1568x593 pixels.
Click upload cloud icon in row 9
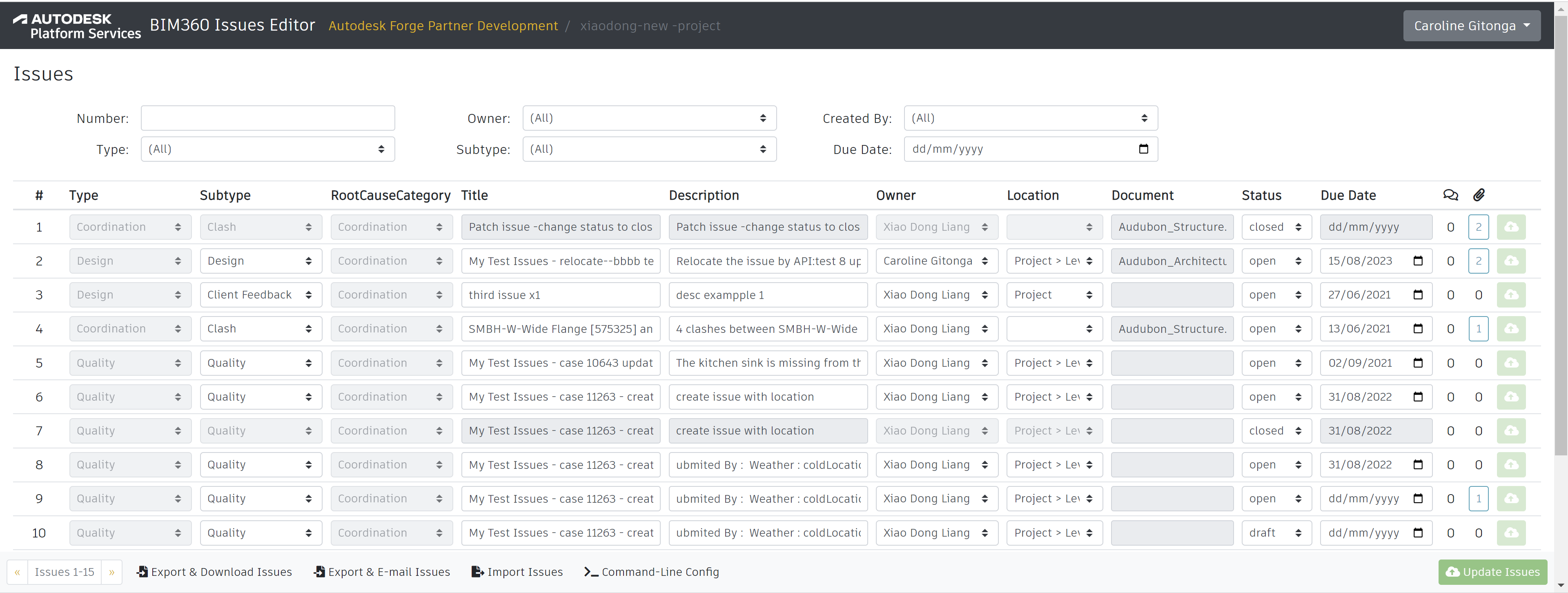(1511, 499)
